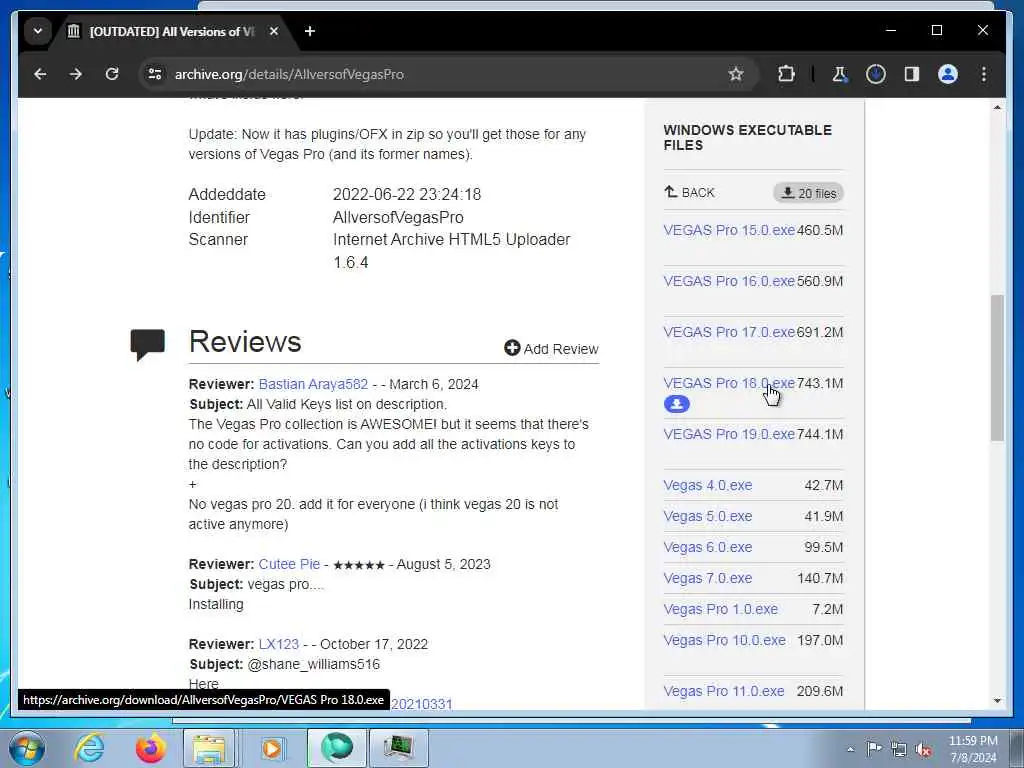The image size is (1024, 768).
Task: Open the Windows Start menu
Action: coord(26,748)
